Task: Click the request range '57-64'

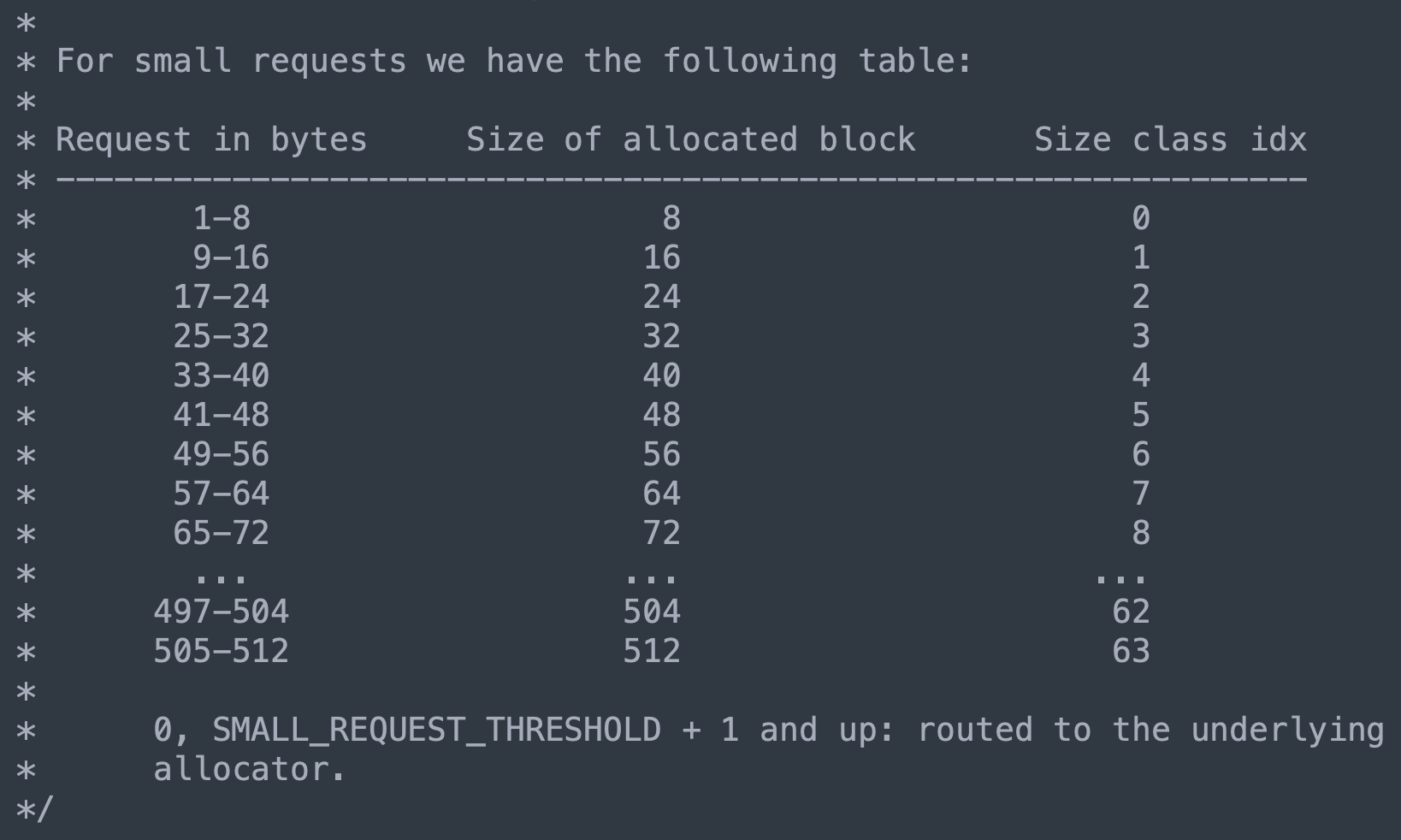Action: (222, 494)
